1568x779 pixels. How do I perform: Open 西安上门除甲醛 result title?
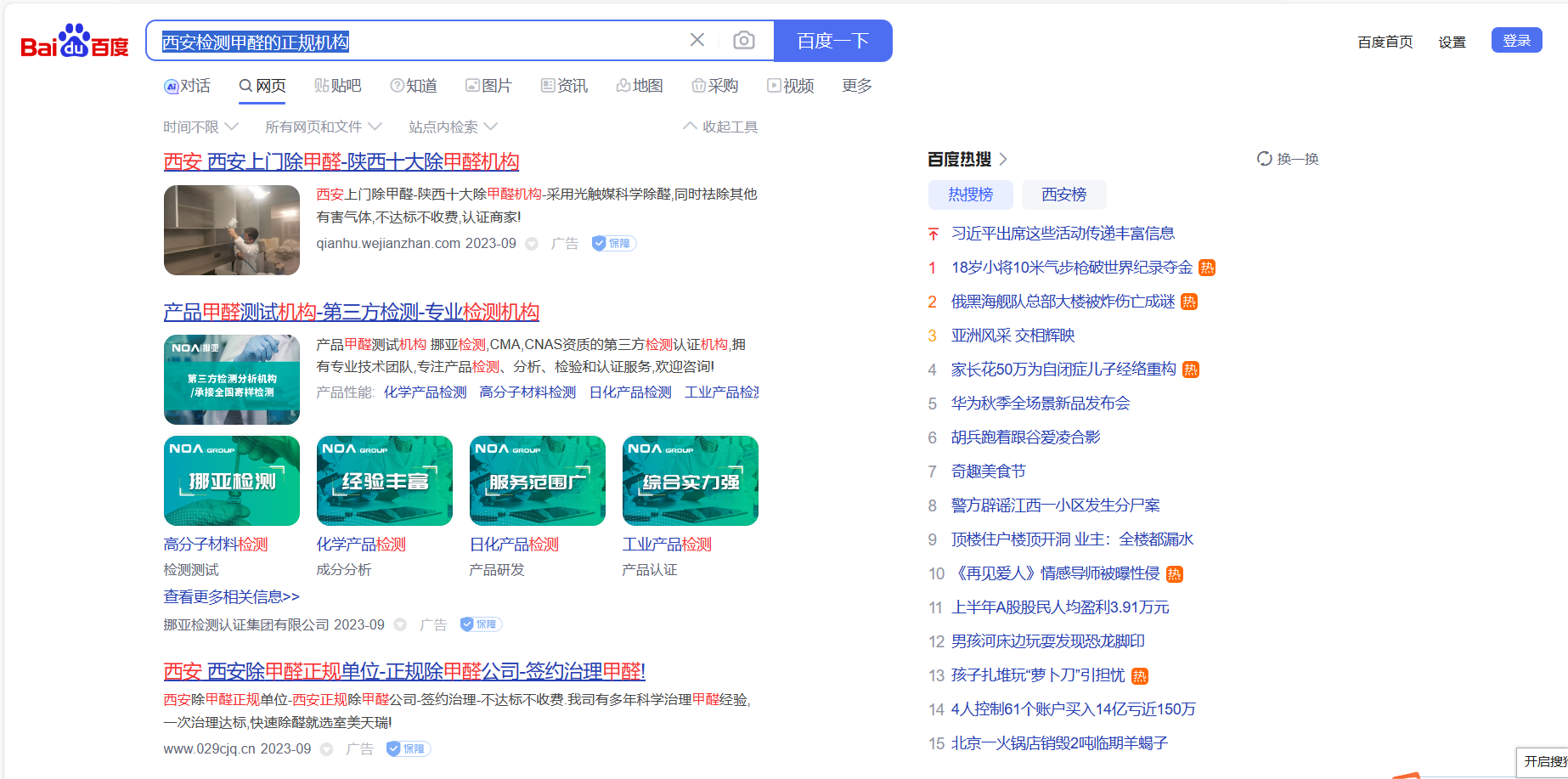pos(341,161)
